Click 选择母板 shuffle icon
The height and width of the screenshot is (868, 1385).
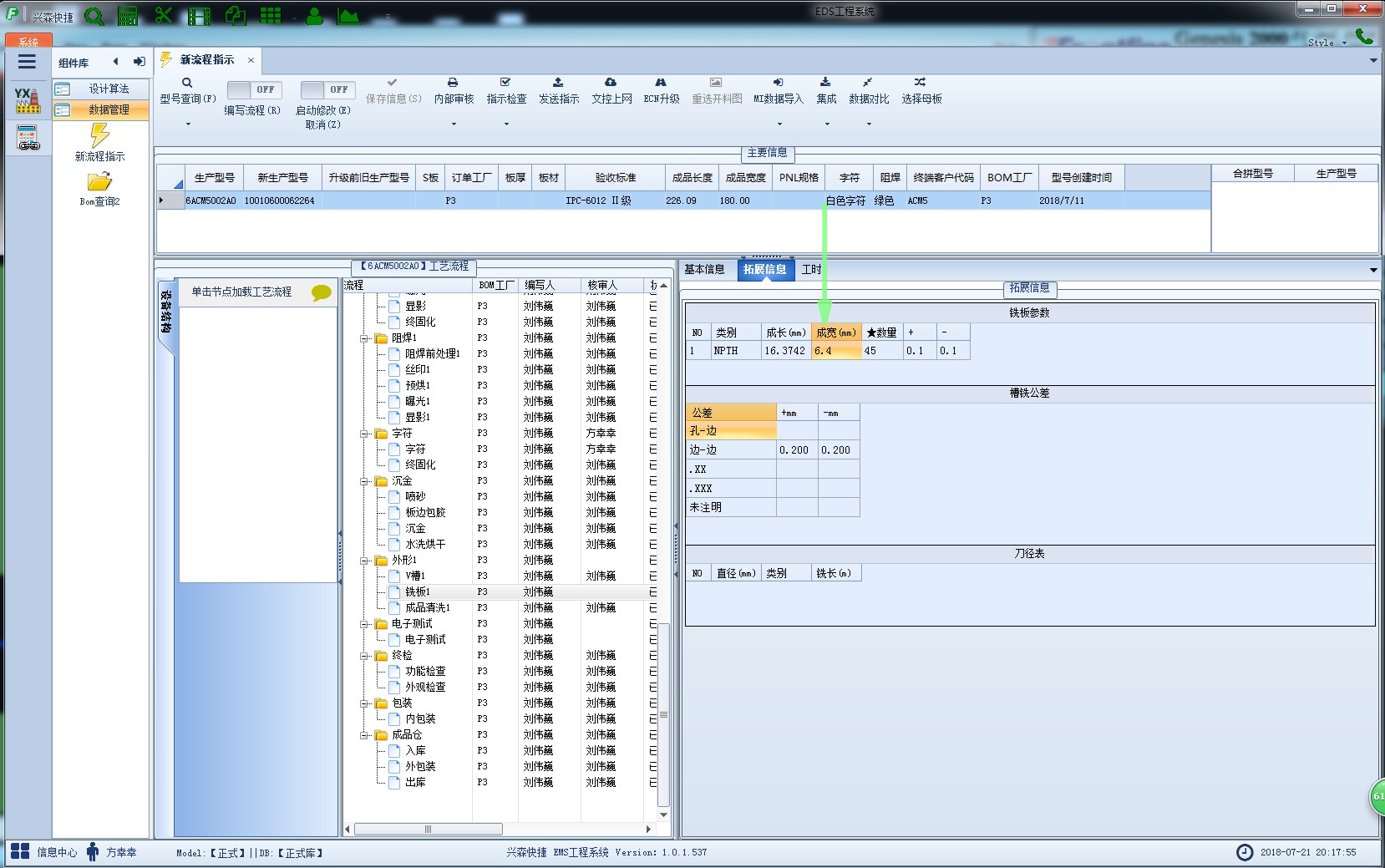pos(920,82)
